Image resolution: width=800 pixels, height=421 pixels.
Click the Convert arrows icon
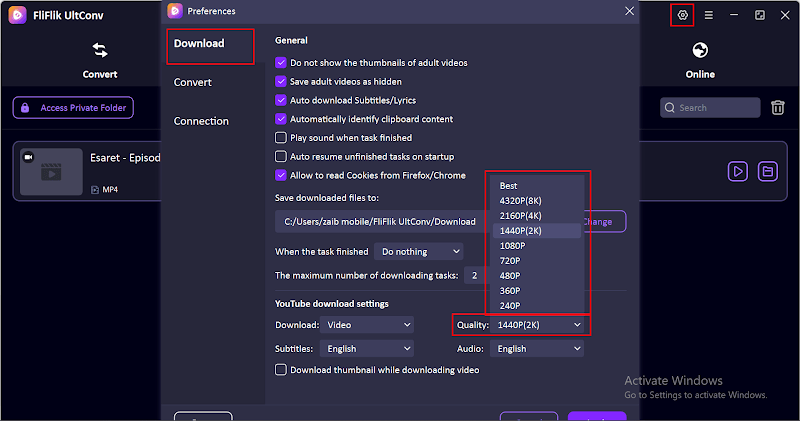coord(100,50)
